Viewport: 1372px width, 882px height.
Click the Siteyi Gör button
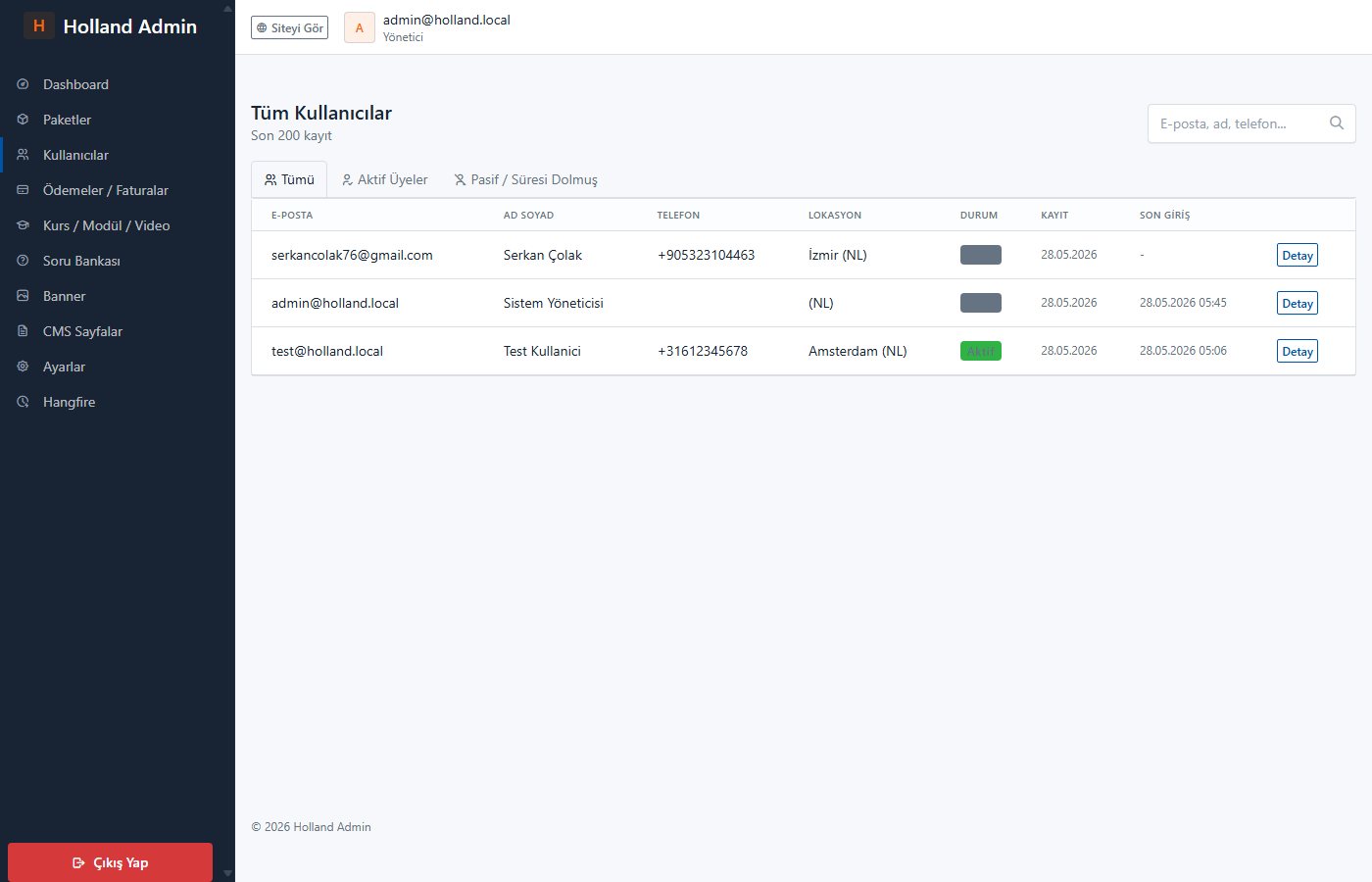click(x=289, y=27)
